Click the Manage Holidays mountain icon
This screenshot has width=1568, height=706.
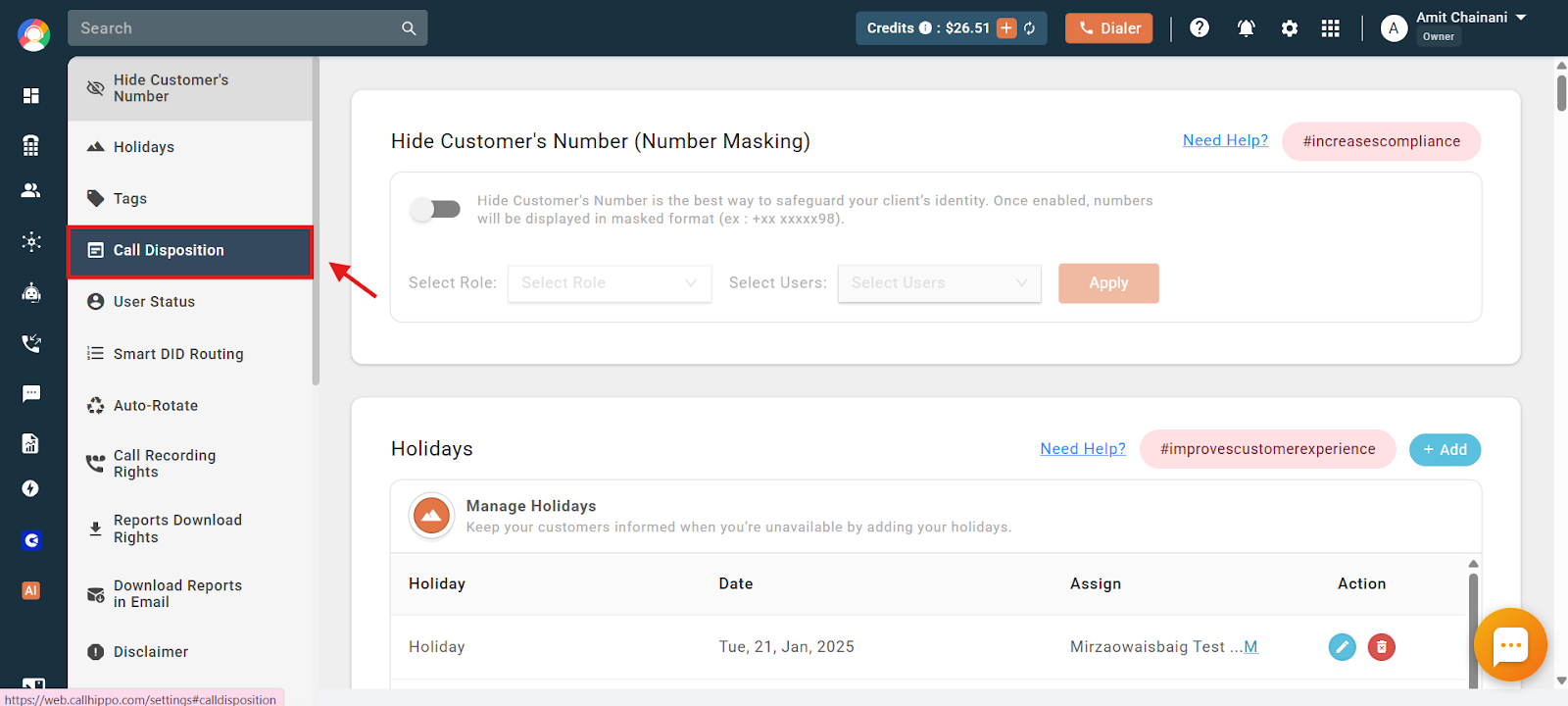click(431, 515)
